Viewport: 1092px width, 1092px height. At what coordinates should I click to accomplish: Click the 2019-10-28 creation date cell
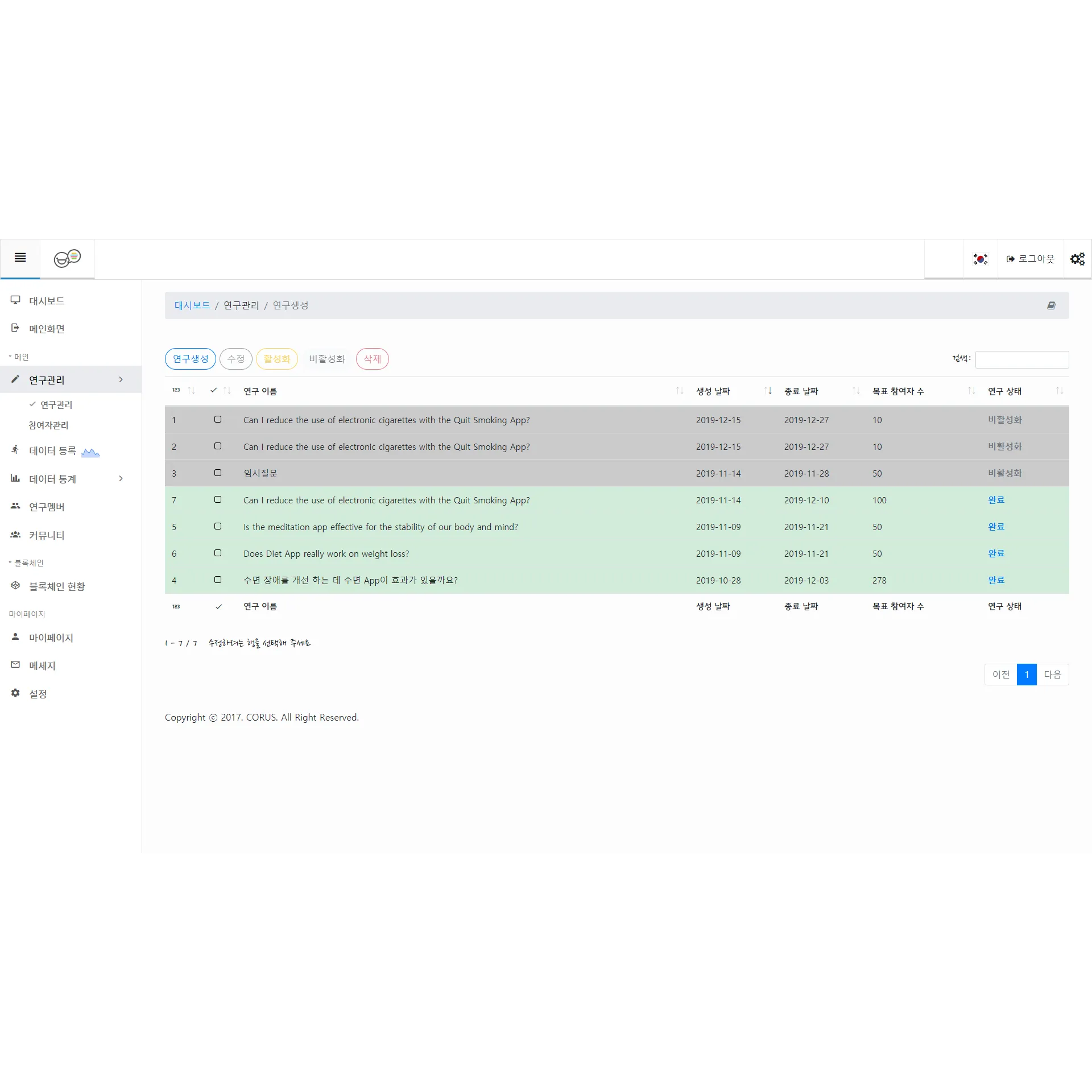718,581
